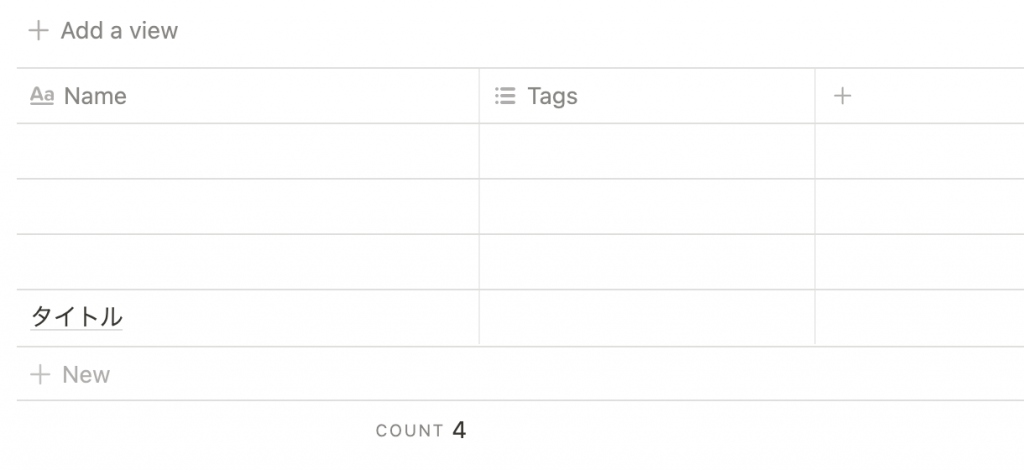Select the Tags cell in タイトル row
Screen dimensions: 1024x470
coord(647,318)
